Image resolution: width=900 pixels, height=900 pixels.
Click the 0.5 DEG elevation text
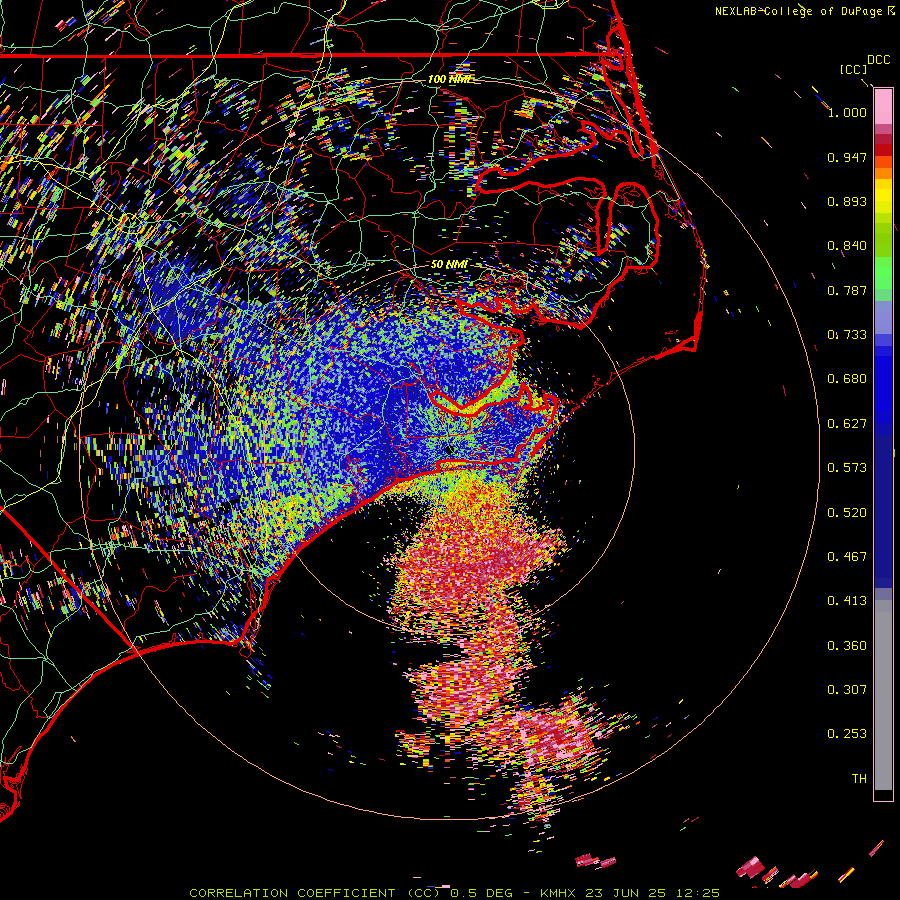point(481,893)
